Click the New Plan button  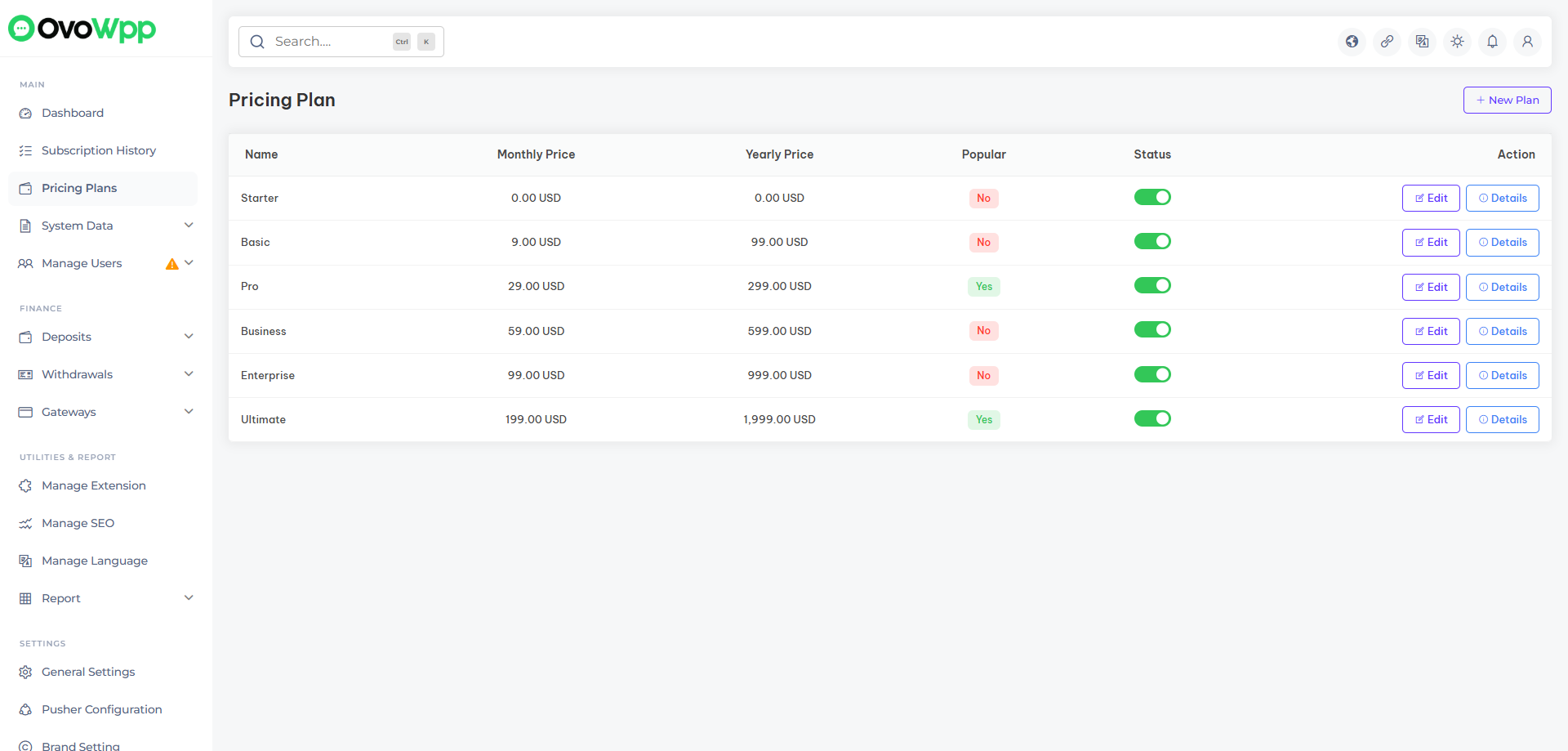[x=1507, y=101]
